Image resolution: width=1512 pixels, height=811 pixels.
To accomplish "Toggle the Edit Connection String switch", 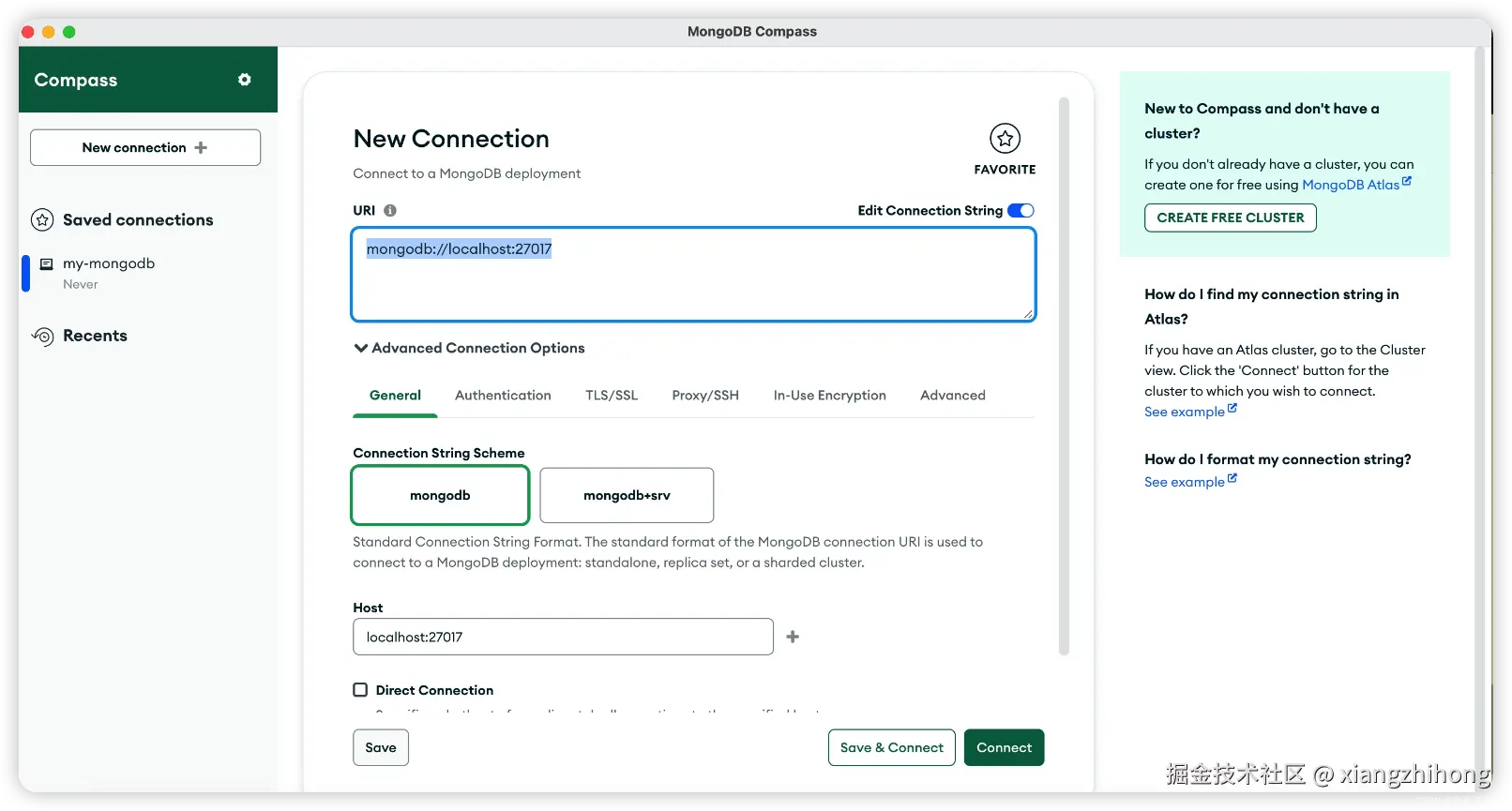I will click(1021, 211).
